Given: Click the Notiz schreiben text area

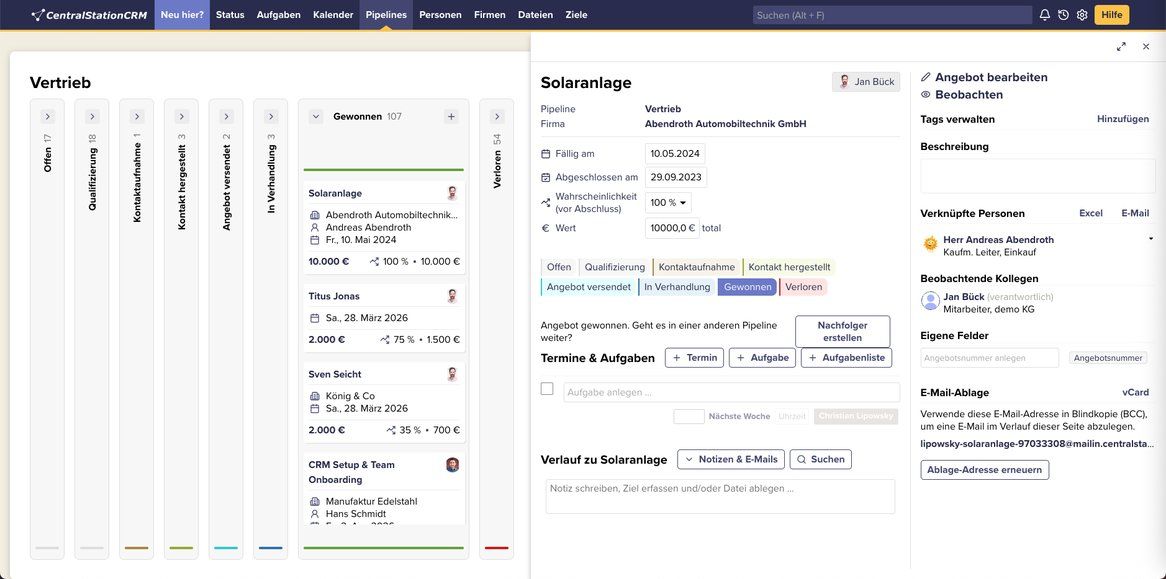Looking at the screenshot, I should click(x=720, y=496).
